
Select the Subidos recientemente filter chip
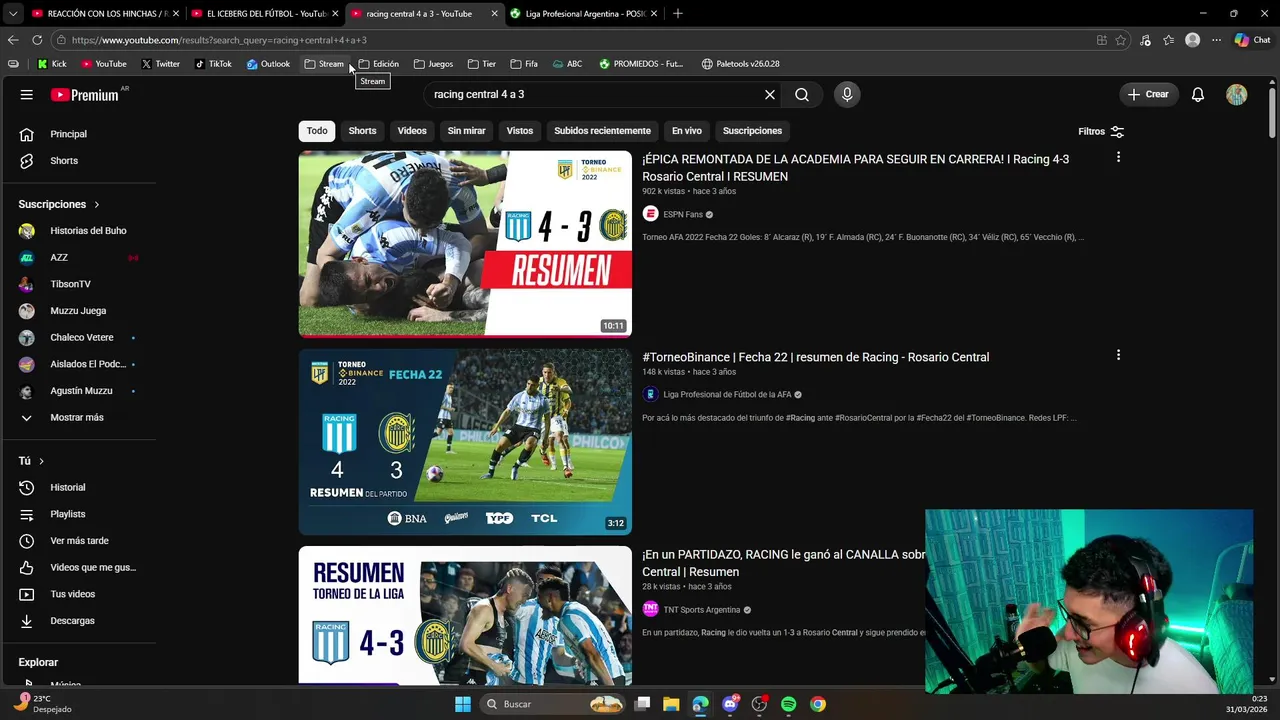602,131
